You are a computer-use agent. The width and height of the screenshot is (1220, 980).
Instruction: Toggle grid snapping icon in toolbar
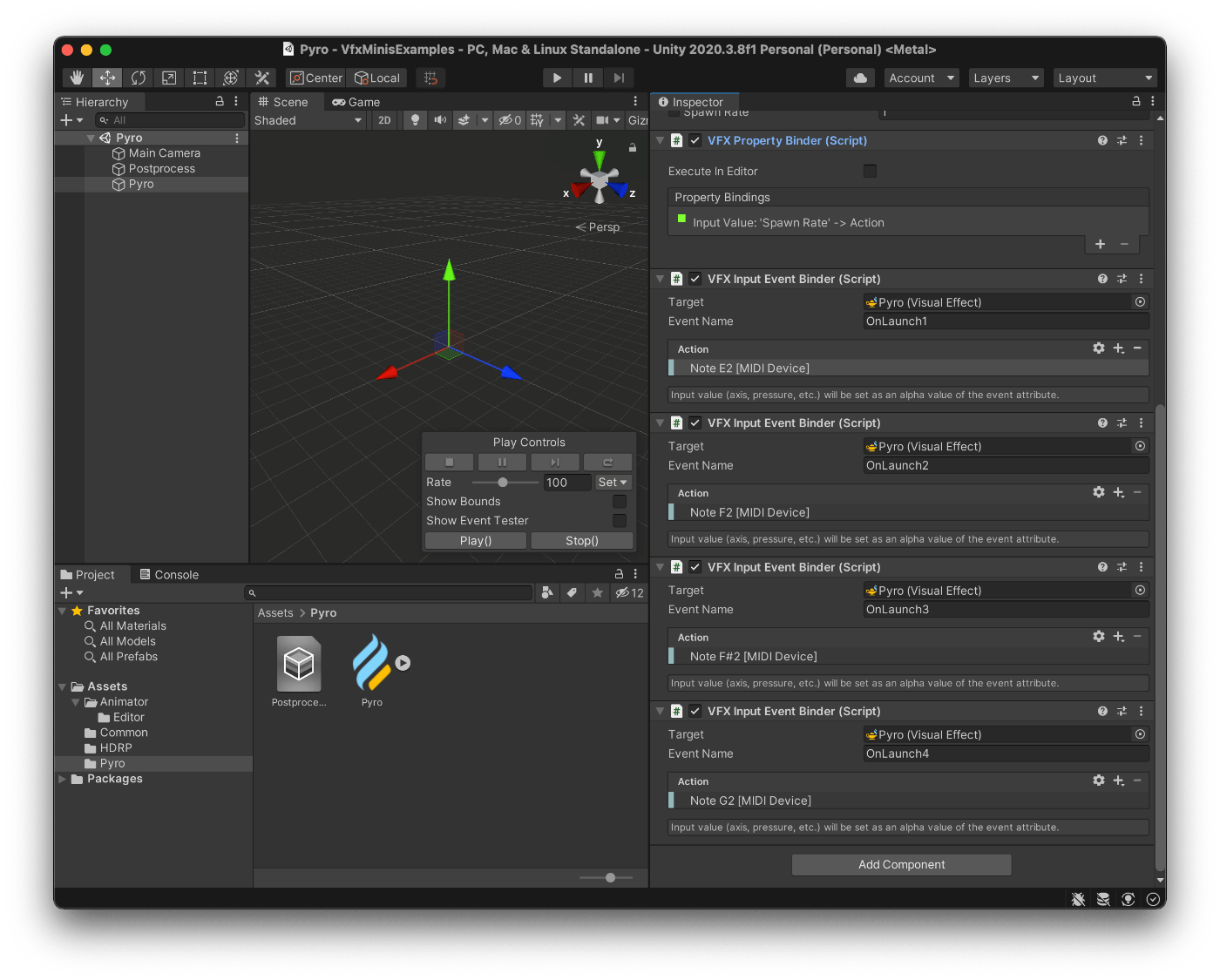click(430, 78)
